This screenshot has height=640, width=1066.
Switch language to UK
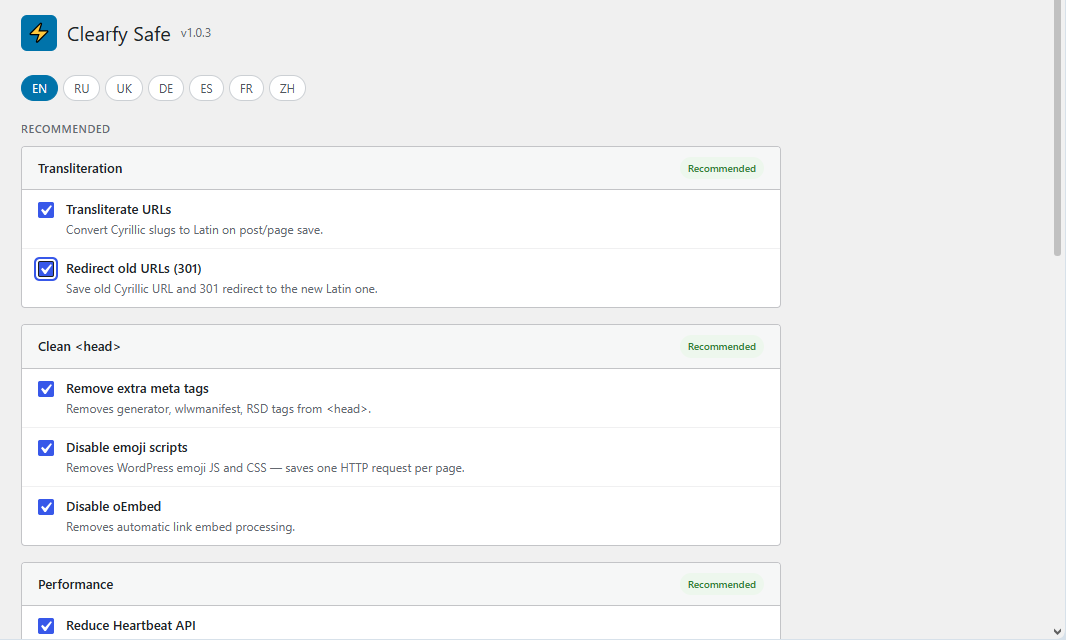(124, 88)
